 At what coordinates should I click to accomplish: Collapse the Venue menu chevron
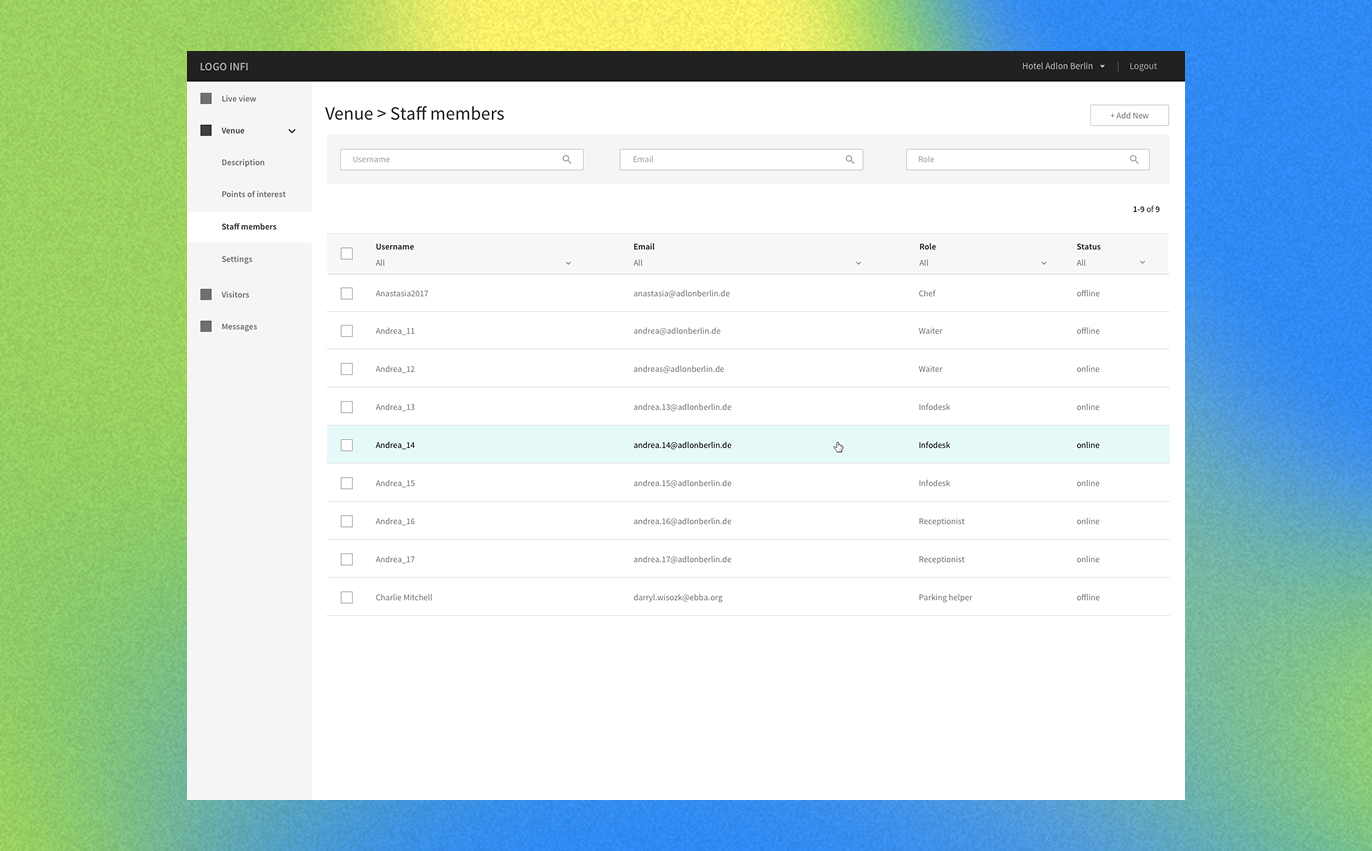[x=292, y=131]
